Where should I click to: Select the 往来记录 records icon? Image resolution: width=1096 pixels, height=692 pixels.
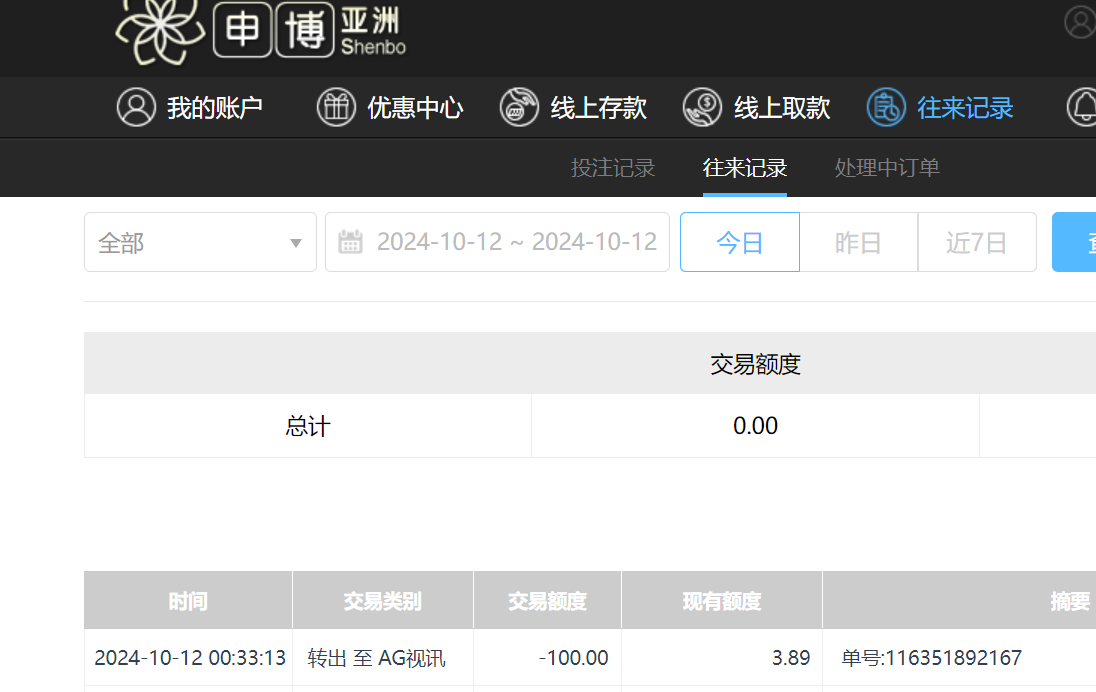click(x=885, y=107)
